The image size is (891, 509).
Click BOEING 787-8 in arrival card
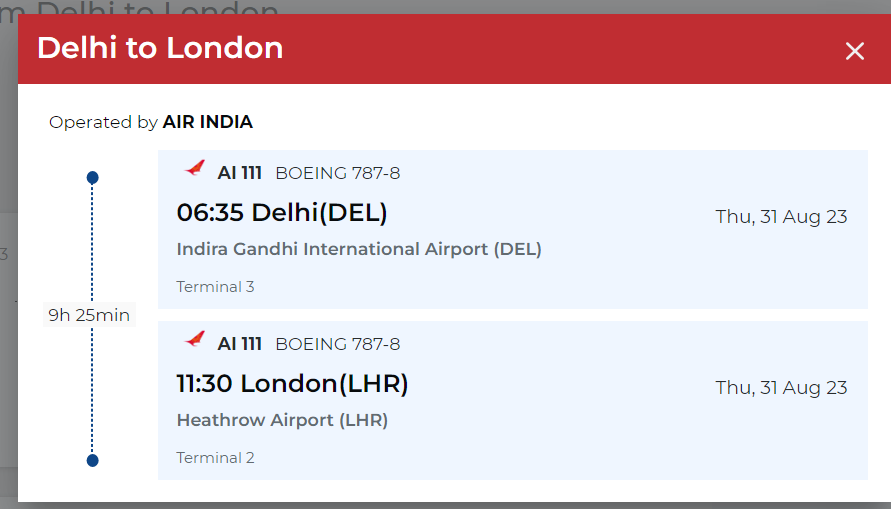(x=338, y=344)
